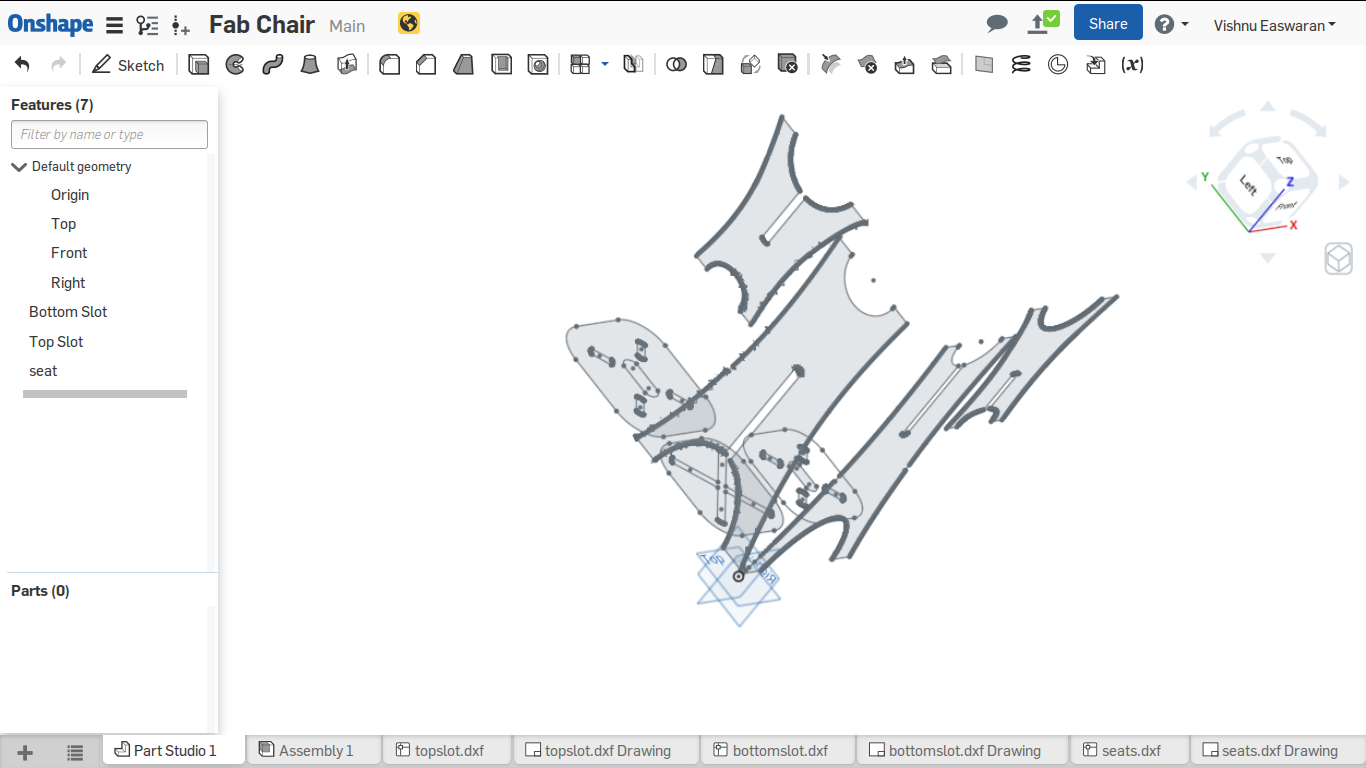This screenshot has height=768, width=1366.
Task: Select Origin in the feature list
Action: coord(70,195)
